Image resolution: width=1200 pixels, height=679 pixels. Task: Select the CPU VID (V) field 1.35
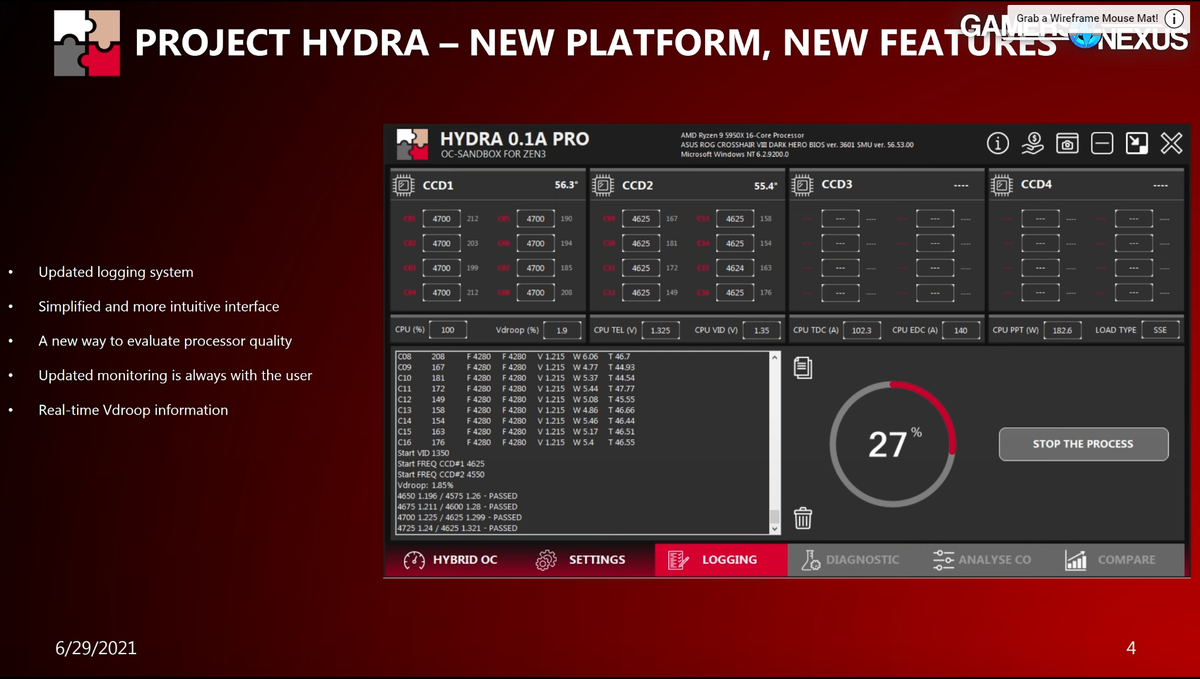761,330
